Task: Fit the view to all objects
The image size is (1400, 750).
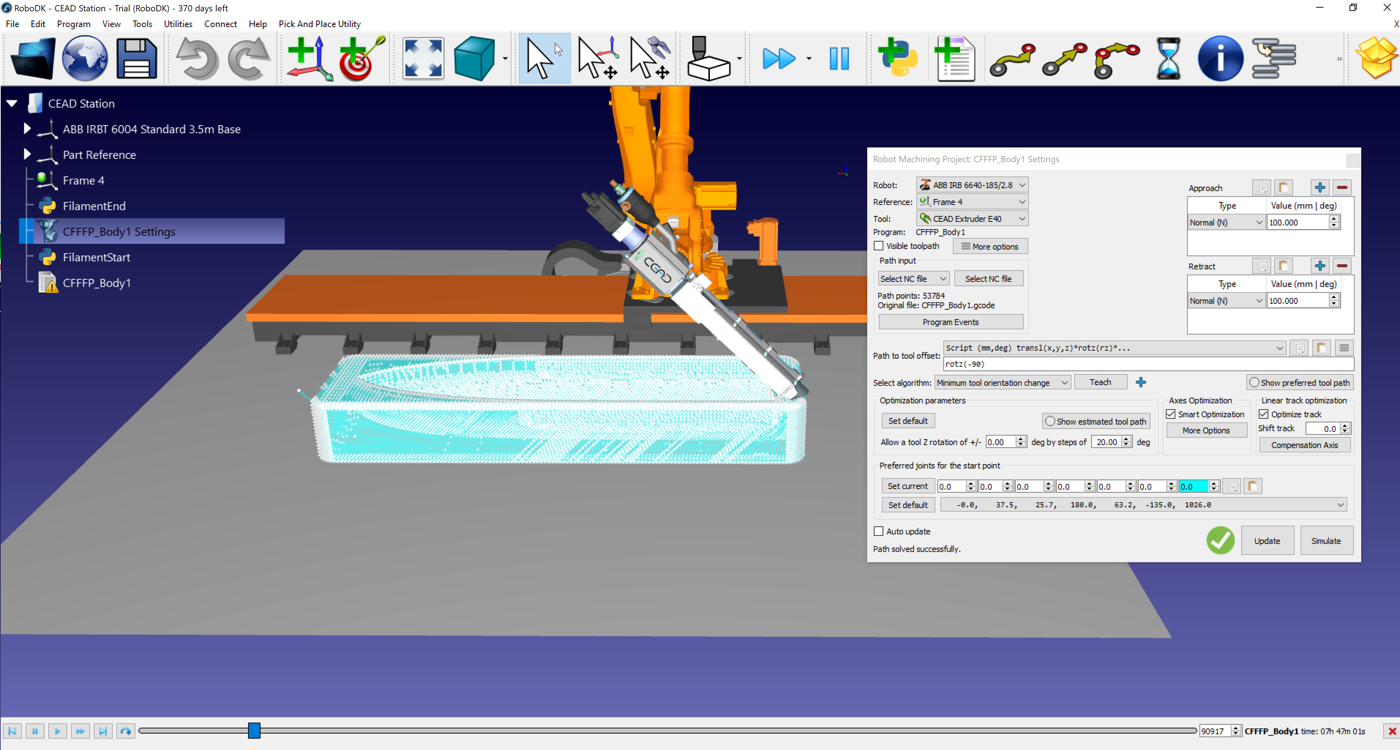Action: (x=422, y=58)
